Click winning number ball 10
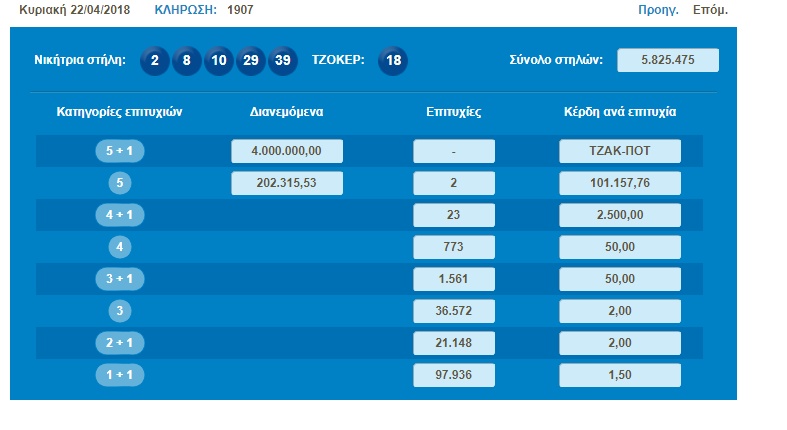 tap(219, 60)
